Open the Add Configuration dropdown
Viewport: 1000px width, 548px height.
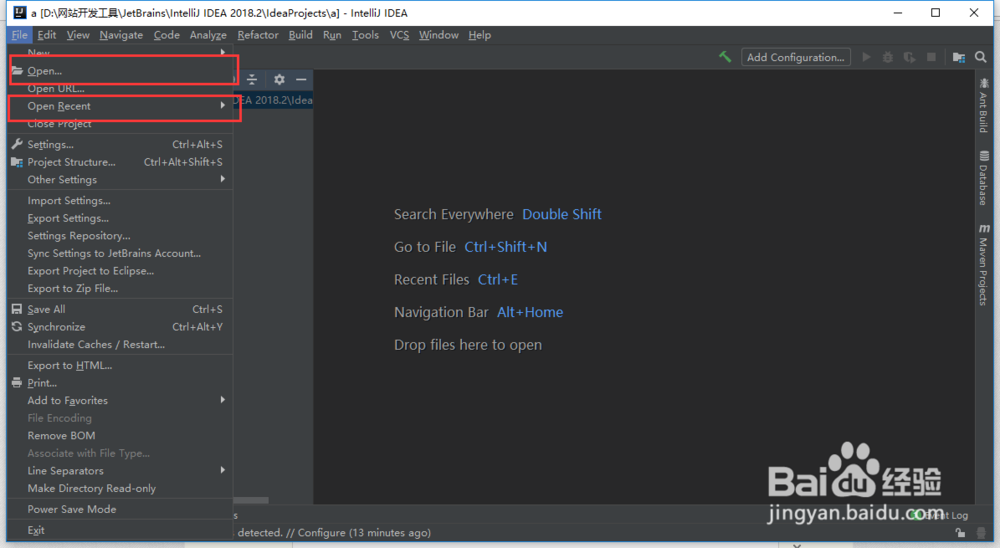click(x=795, y=57)
